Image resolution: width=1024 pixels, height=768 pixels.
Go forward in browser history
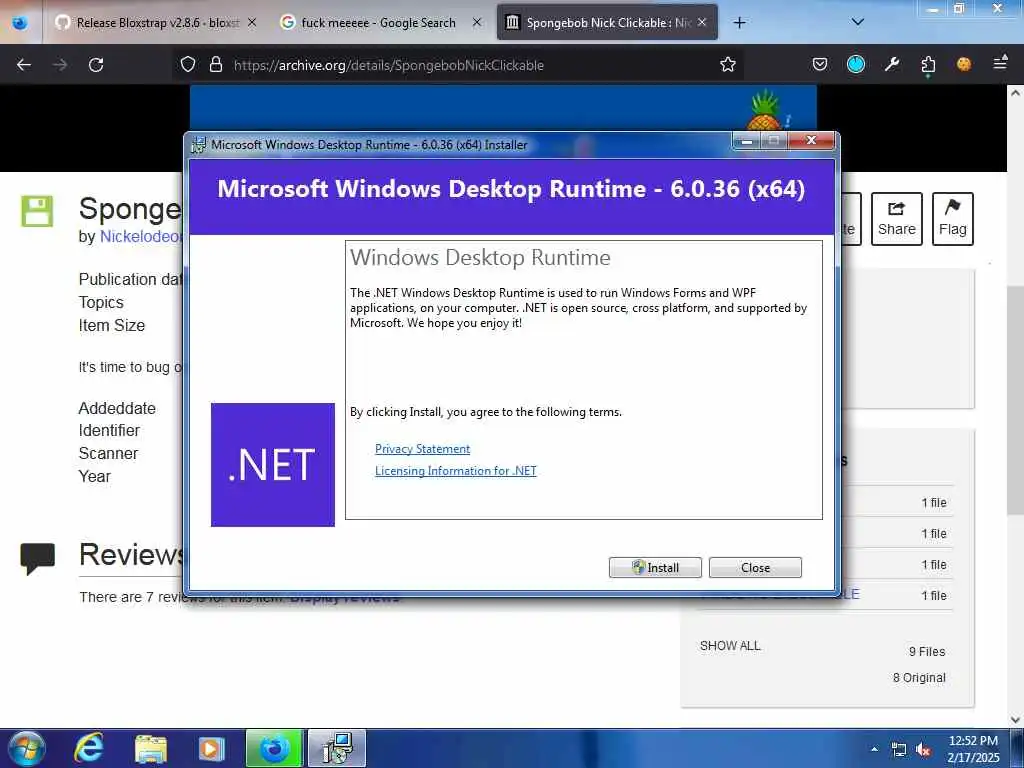pyautogui.click(x=60, y=65)
